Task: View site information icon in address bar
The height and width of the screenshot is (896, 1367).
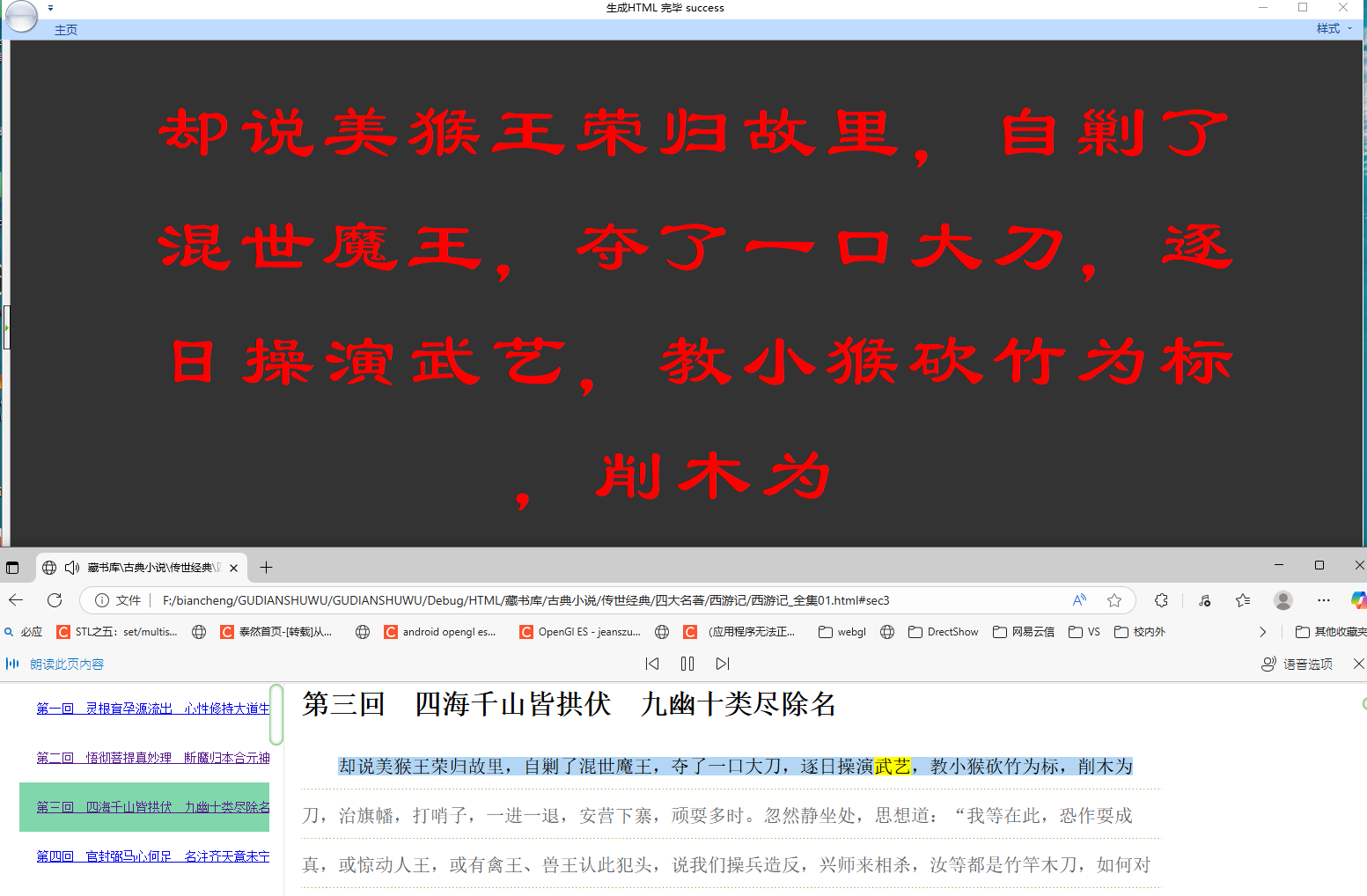Action: (x=102, y=600)
